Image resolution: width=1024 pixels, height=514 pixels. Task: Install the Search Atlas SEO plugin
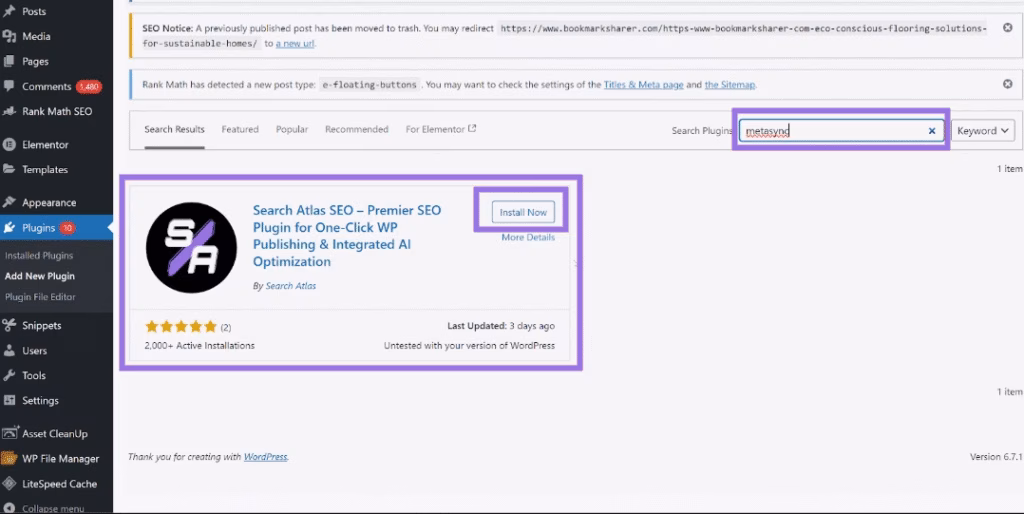(523, 213)
